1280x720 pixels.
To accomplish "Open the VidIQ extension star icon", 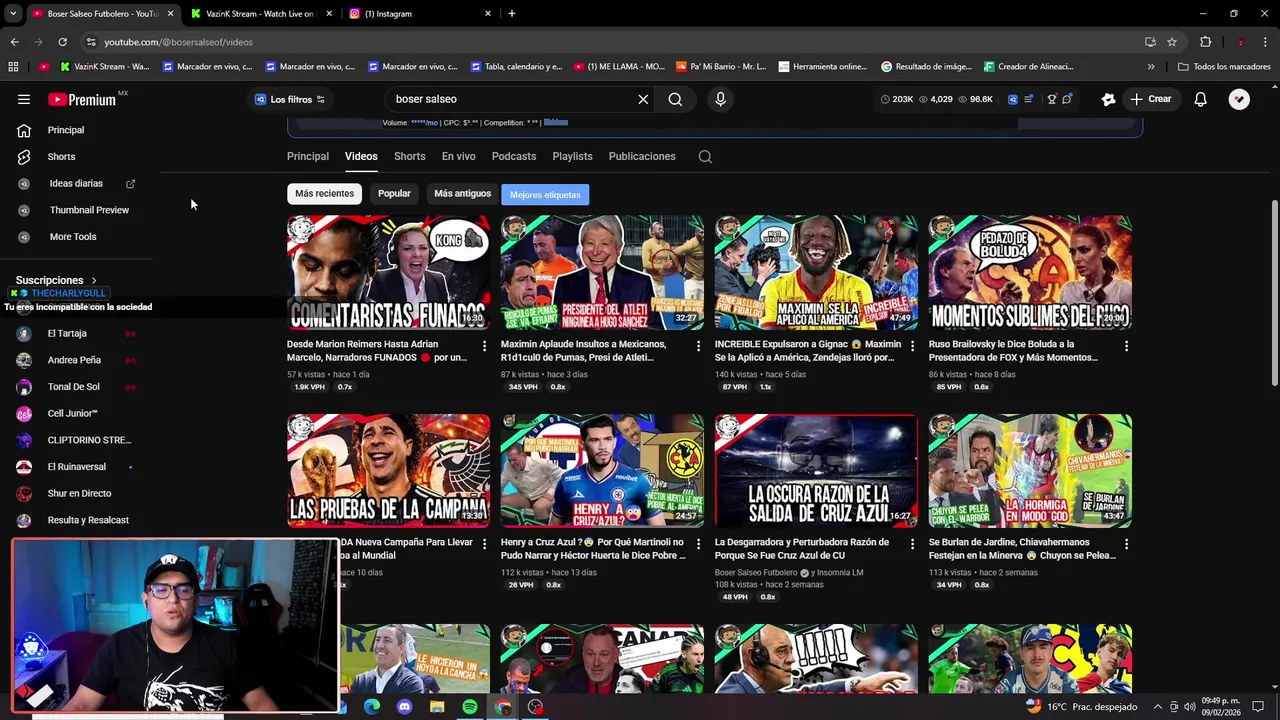I will coord(1108,99).
